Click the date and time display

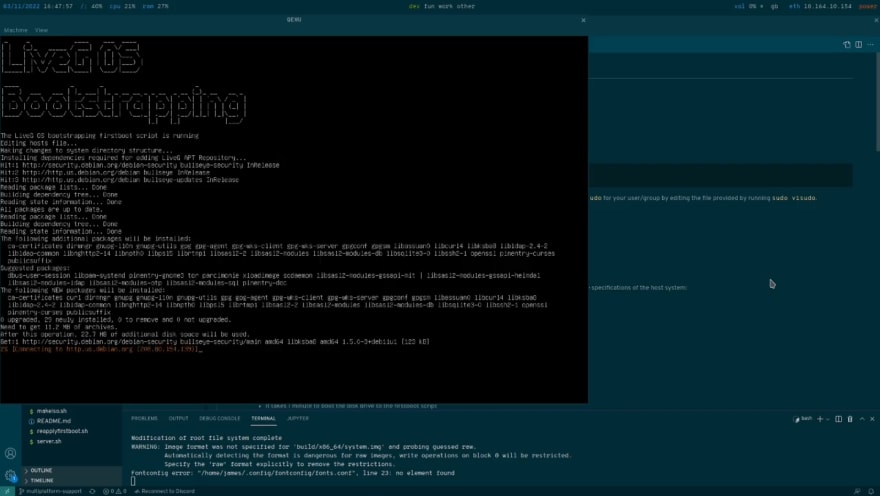[x=38, y=6]
